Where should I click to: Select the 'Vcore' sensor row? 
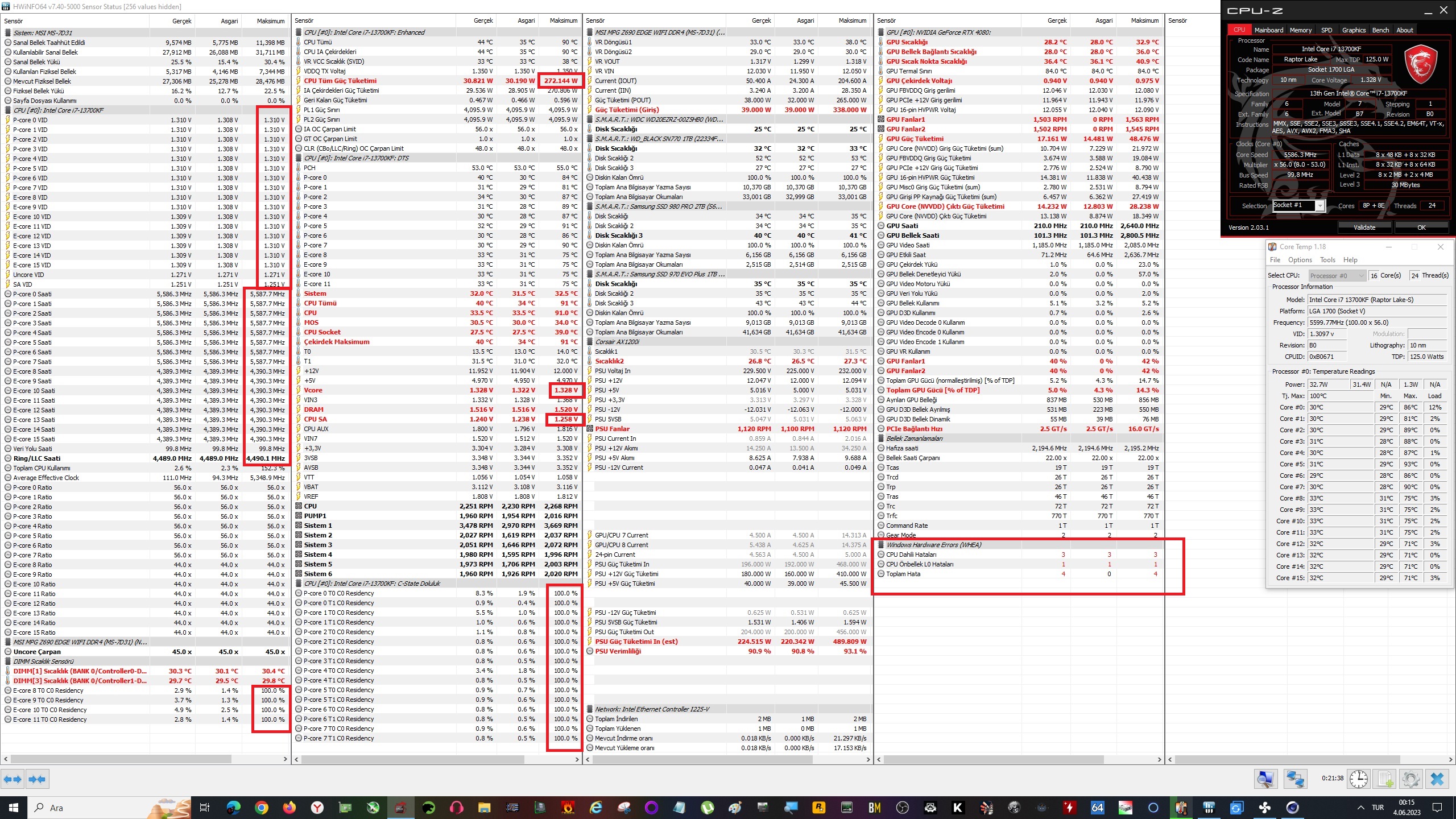point(437,390)
